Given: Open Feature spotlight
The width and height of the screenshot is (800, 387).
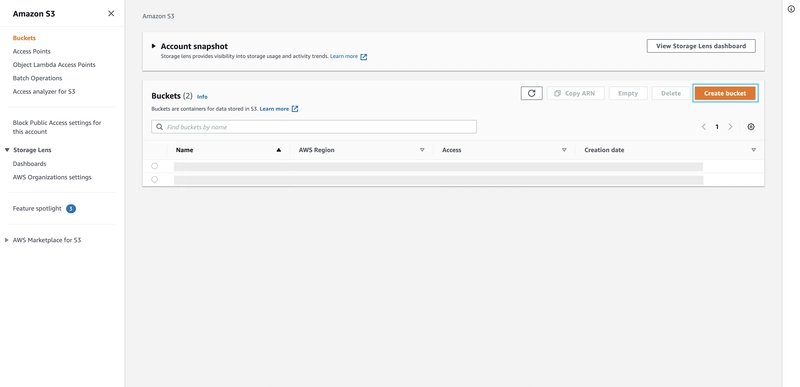Looking at the screenshot, I should pos(37,209).
